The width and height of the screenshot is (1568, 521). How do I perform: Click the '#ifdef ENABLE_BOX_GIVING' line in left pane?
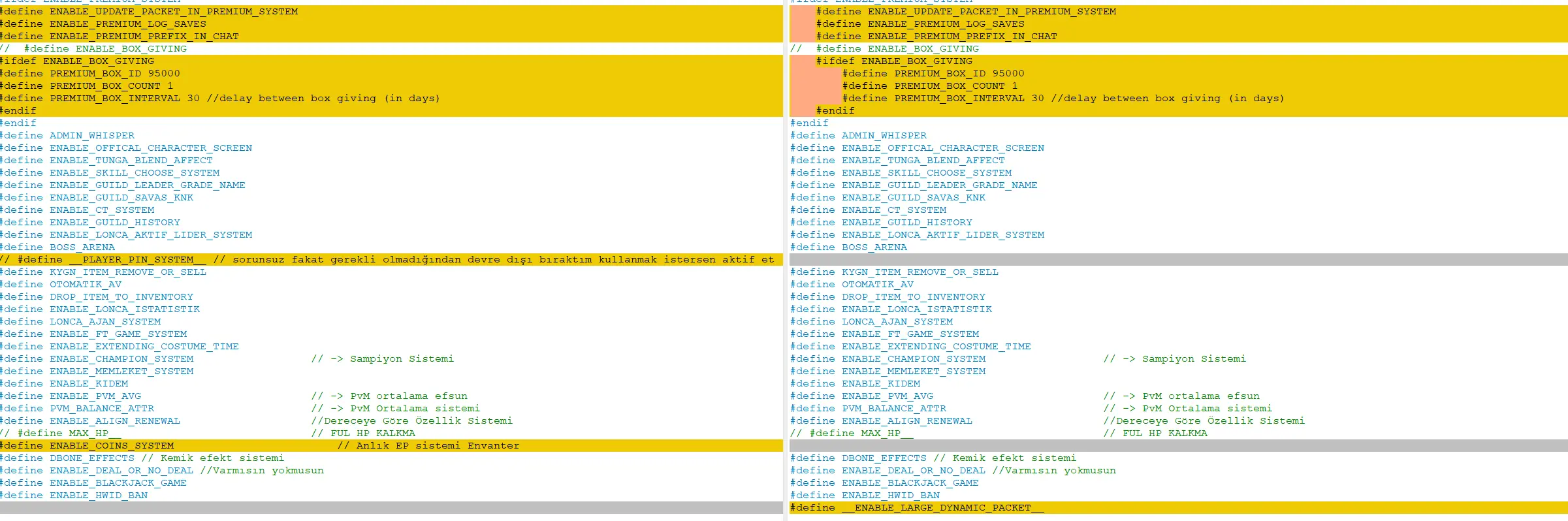coord(78,61)
